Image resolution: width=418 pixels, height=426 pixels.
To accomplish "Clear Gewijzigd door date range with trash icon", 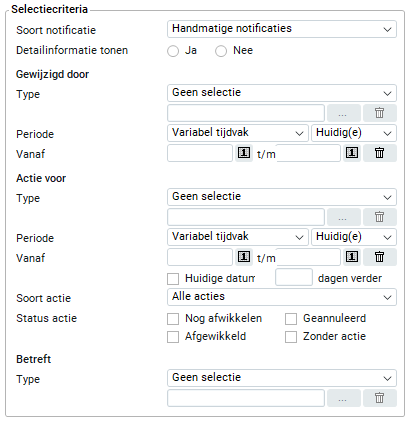I will (380, 153).
